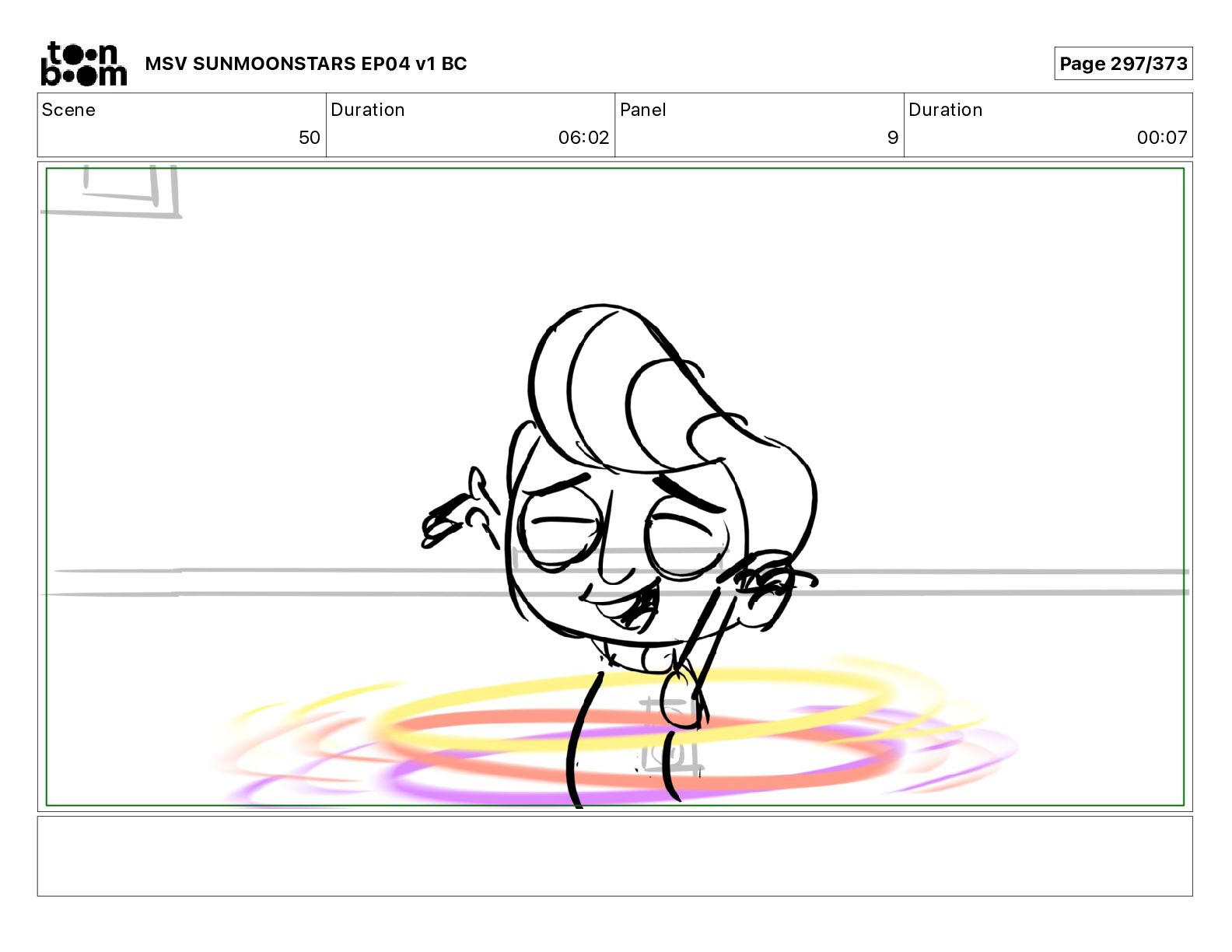This screenshot has width=1232, height=952.
Task: Click the storyboard panel drawing of the character
Action: 614,487
